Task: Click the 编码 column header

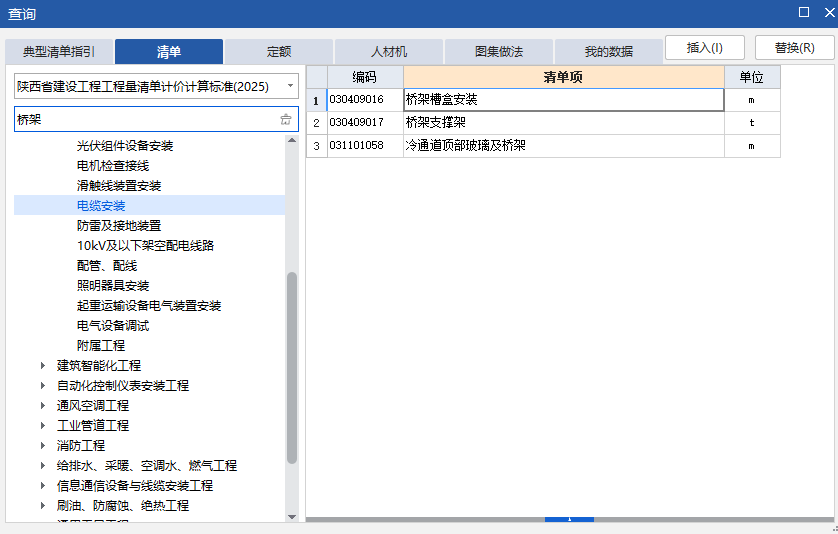Action: (365, 77)
